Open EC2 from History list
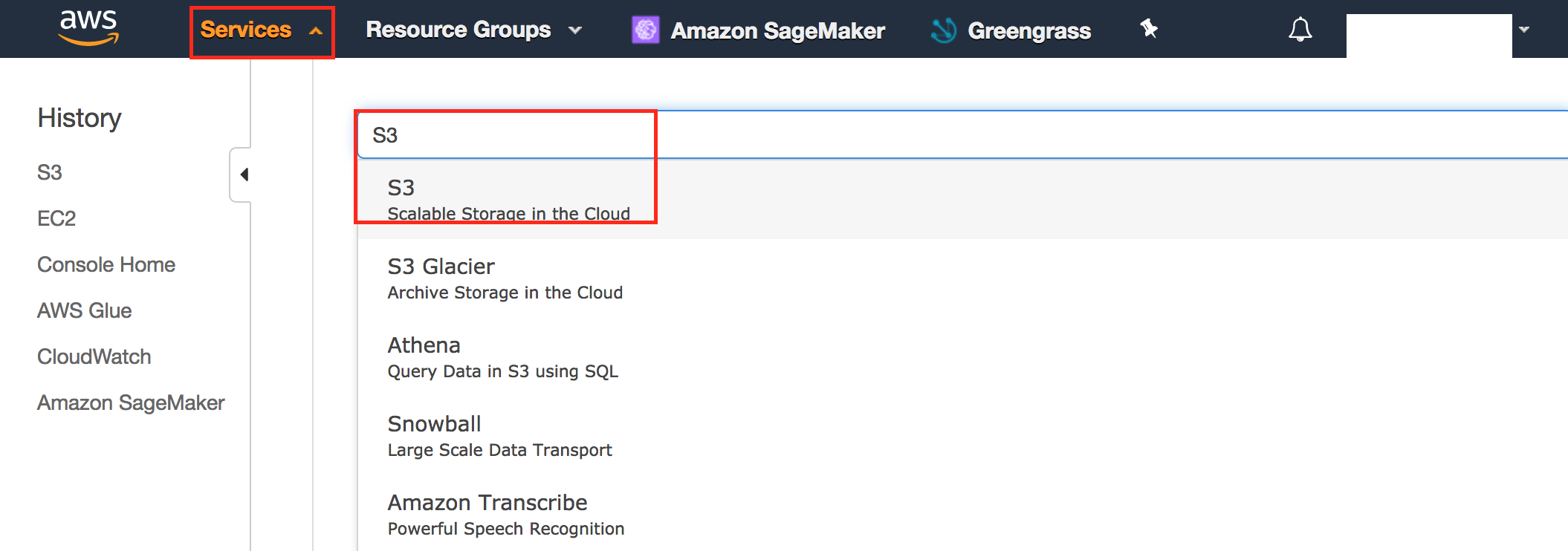 tap(56, 218)
